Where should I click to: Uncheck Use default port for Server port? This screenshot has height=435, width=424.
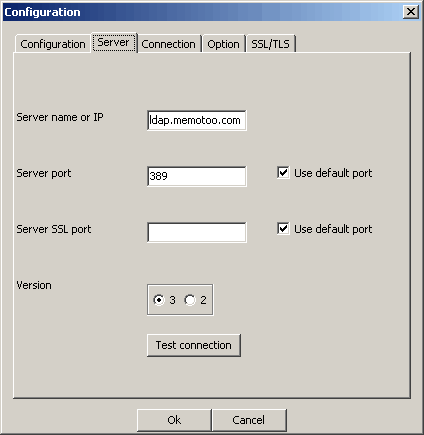point(283,173)
